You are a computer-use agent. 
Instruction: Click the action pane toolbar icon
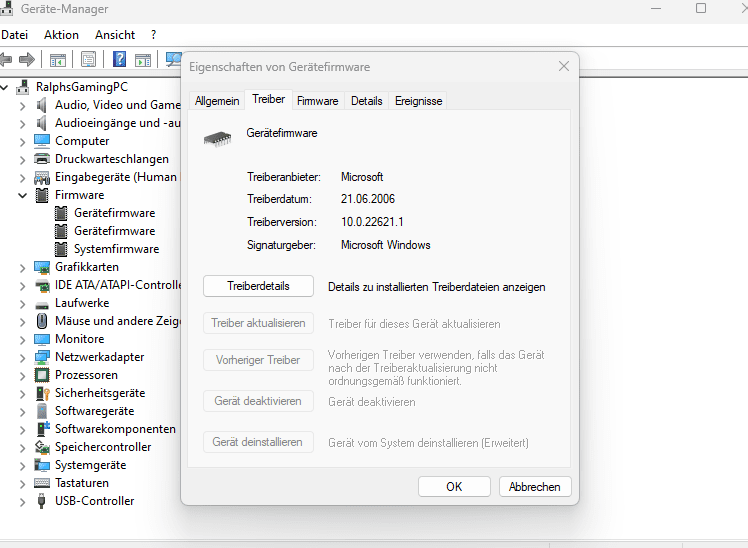pyautogui.click(x=143, y=60)
